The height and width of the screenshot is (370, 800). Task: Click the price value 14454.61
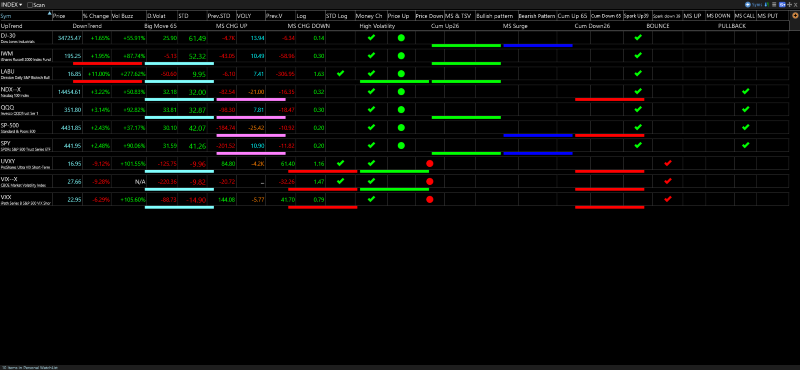(70, 92)
